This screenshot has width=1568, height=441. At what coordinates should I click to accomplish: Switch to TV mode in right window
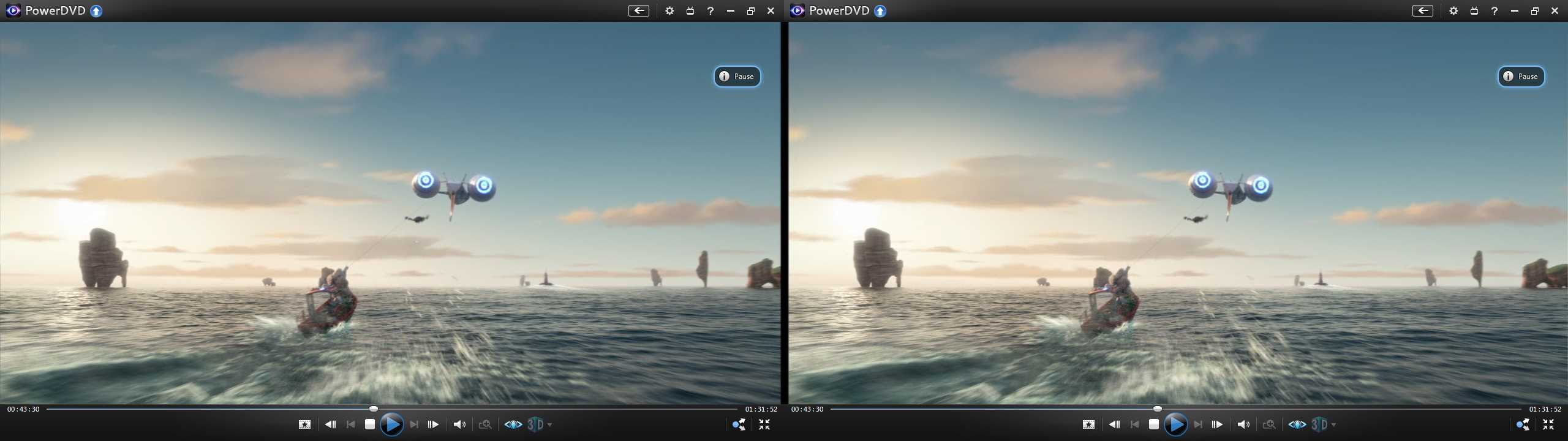tap(1474, 10)
